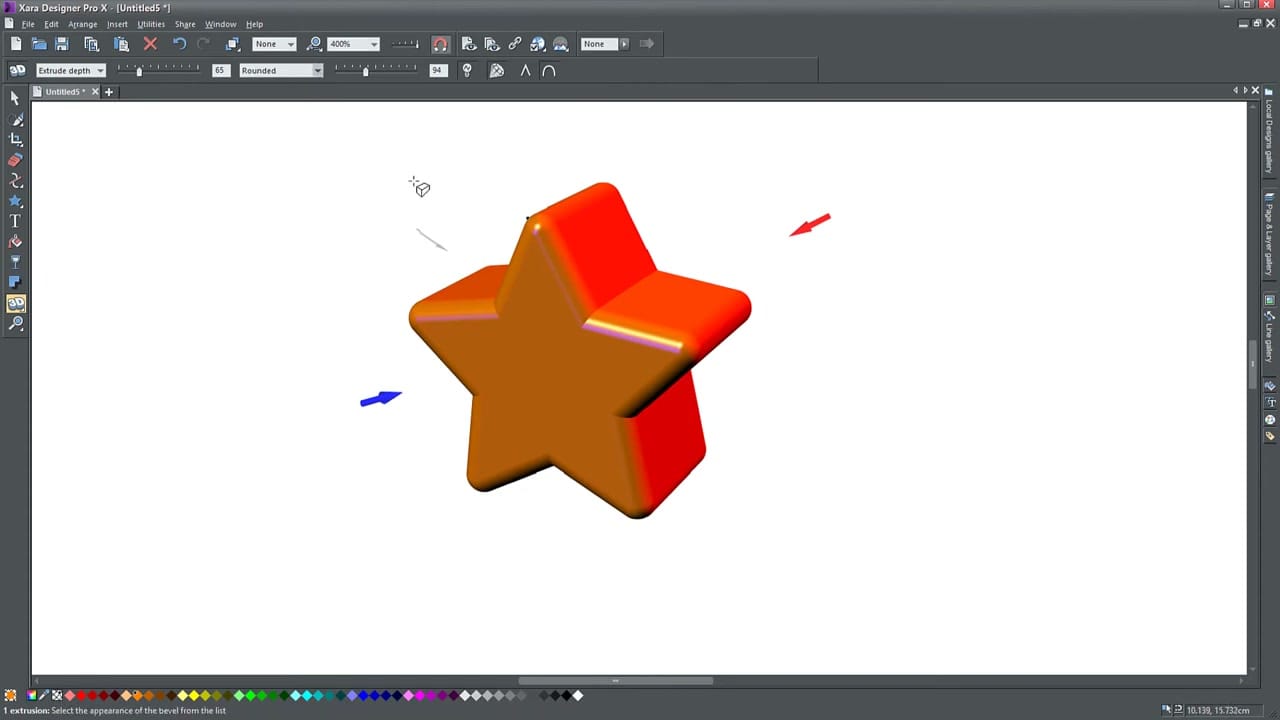Open the Arrange menu
Screen dimensions: 1280x720
click(x=82, y=24)
